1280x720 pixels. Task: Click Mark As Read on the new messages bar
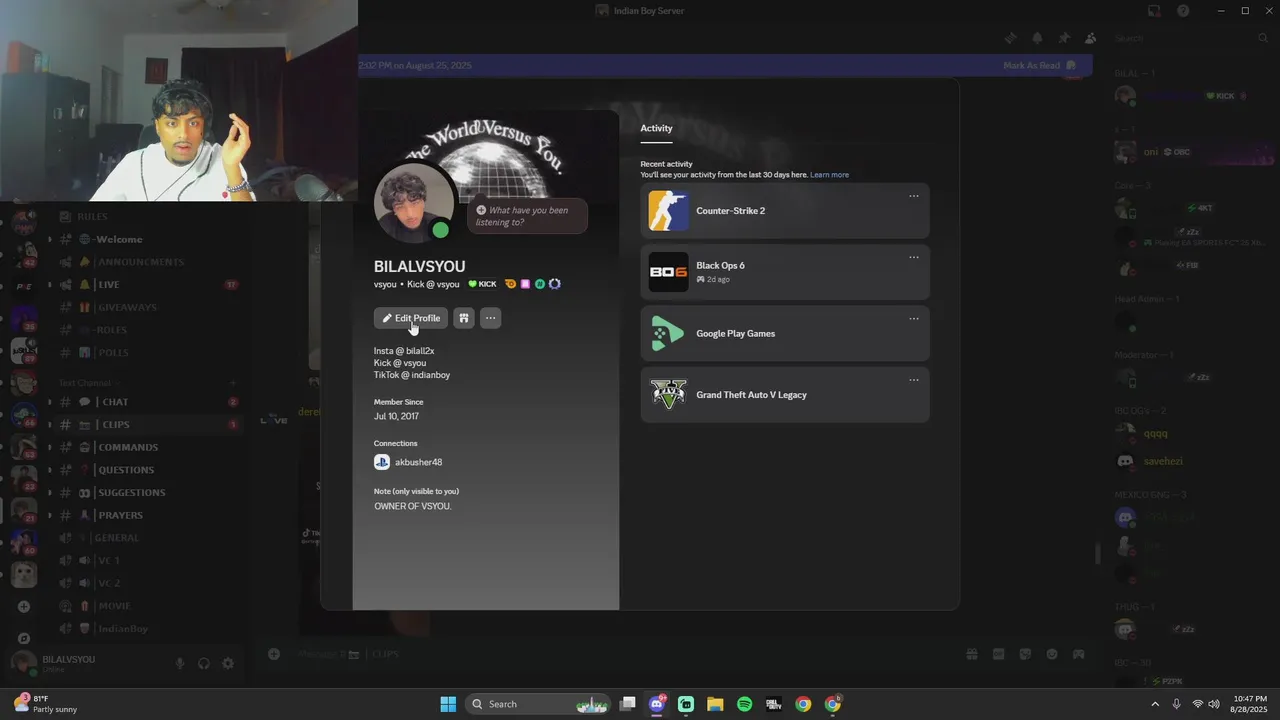click(1039, 65)
